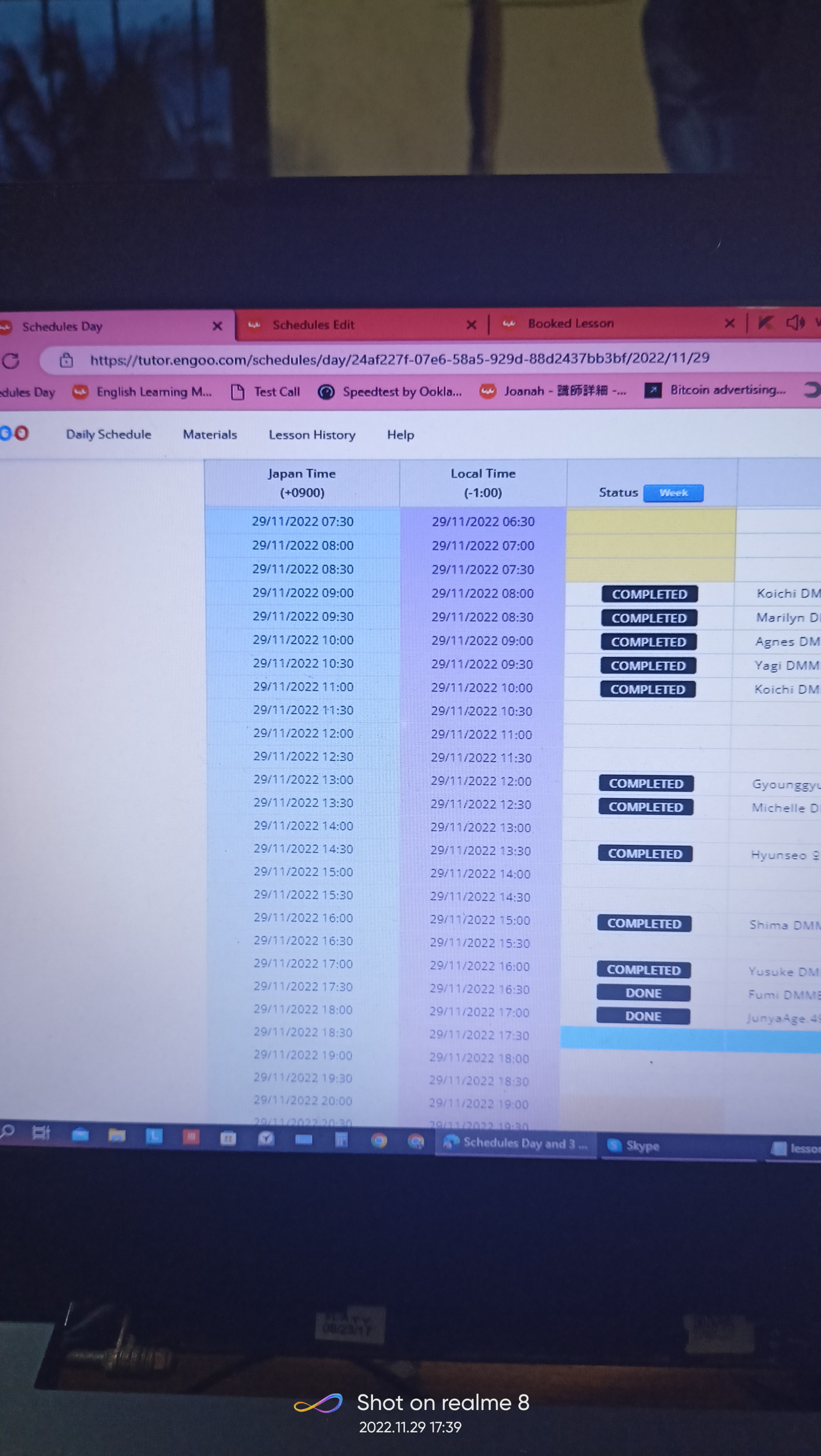Click COMPLETED status for local 09:30 slot
Screen dimensions: 821x1456
[648, 665]
